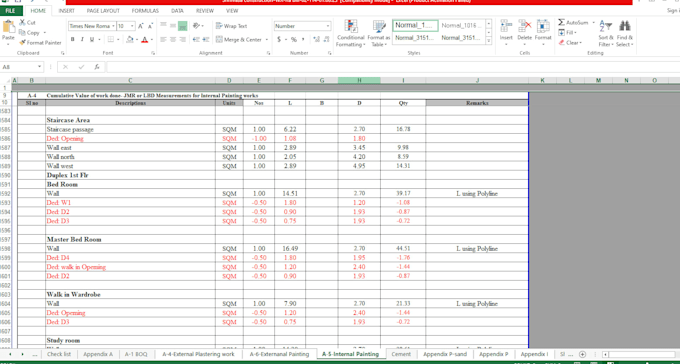Apply Comma Style number format

(x=303, y=39)
